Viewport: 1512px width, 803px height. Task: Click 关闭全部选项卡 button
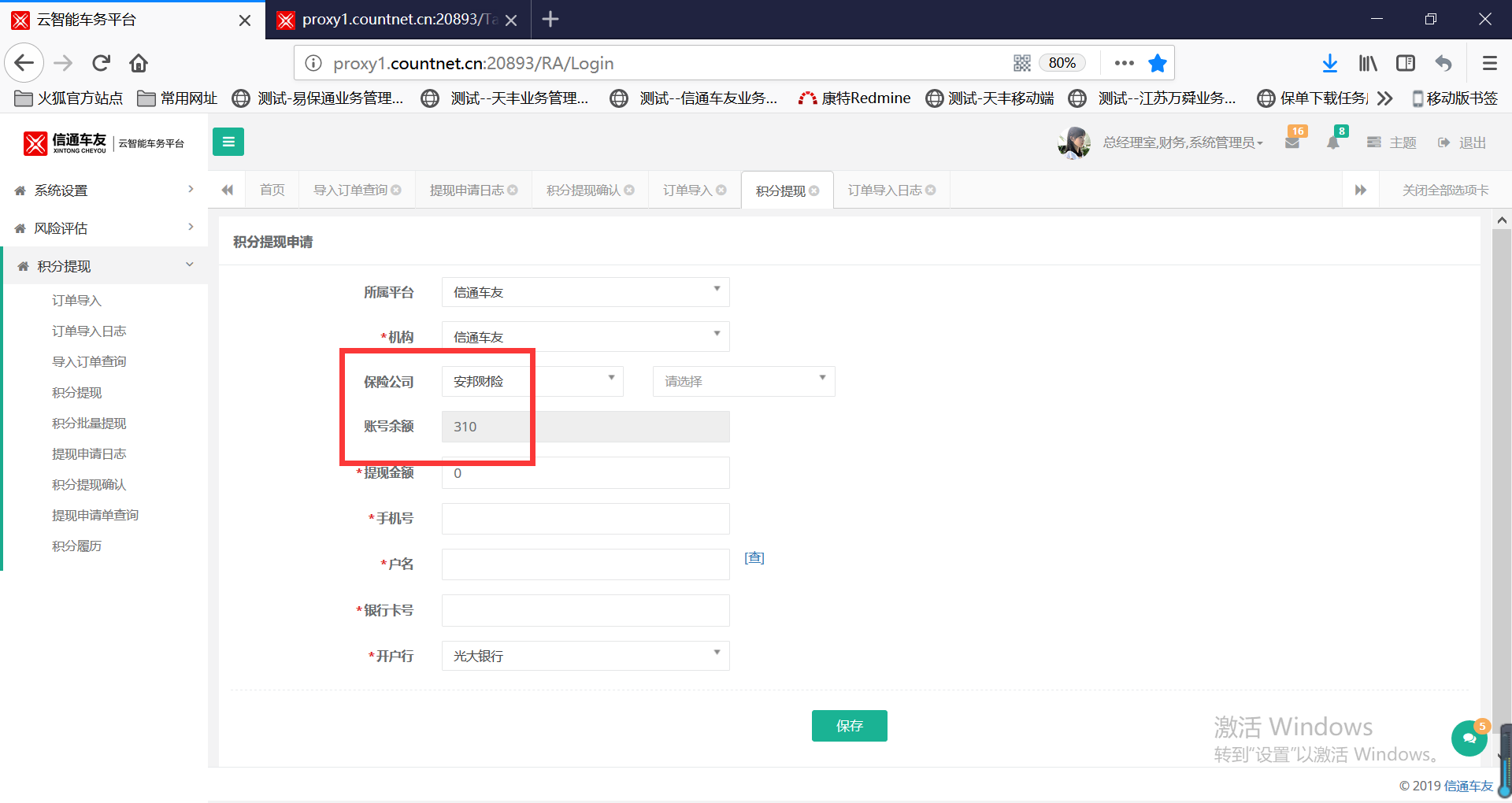tap(1445, 190)
